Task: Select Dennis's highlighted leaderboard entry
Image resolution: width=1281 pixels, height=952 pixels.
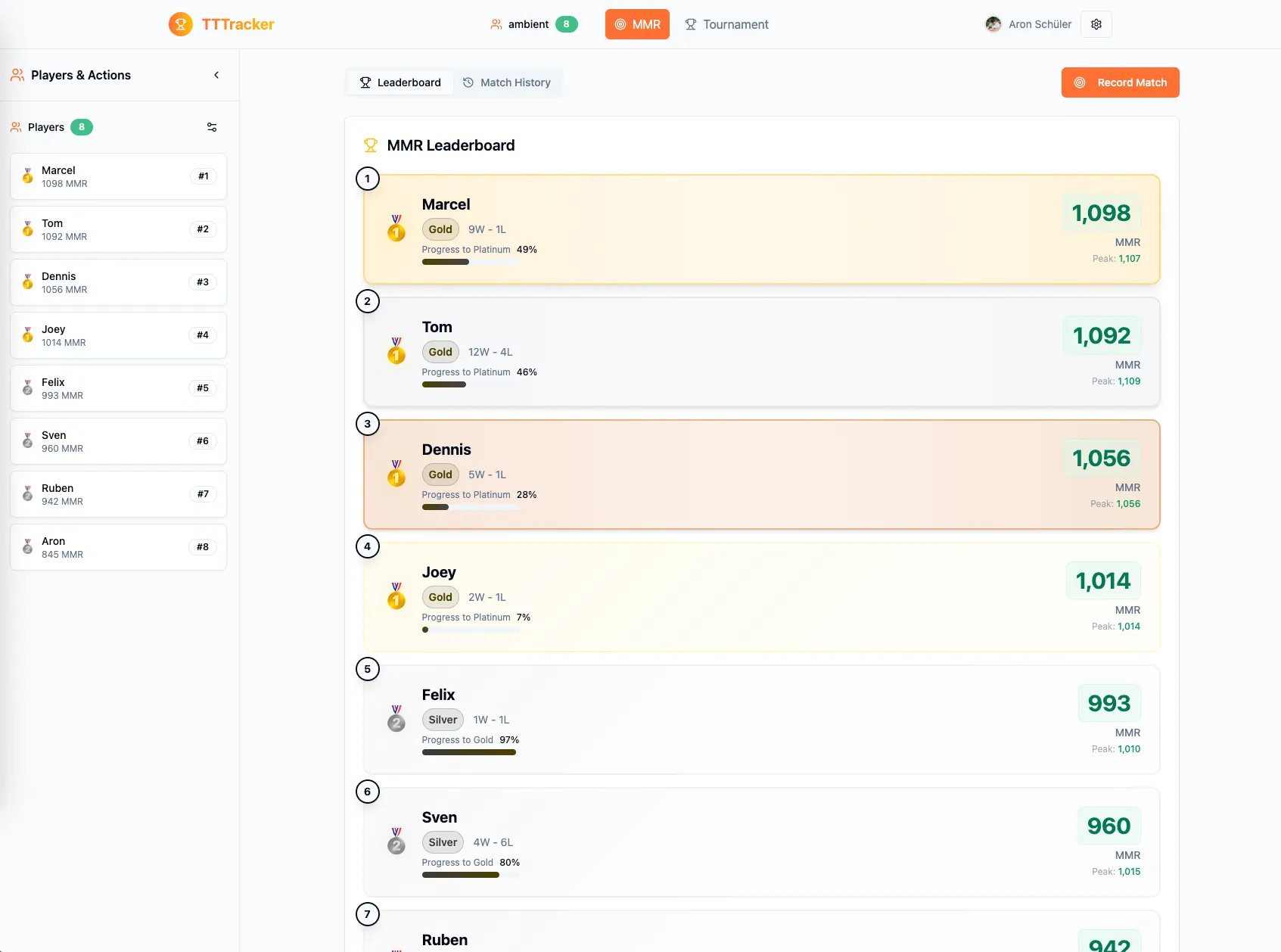Action: [x=760, y=474]
